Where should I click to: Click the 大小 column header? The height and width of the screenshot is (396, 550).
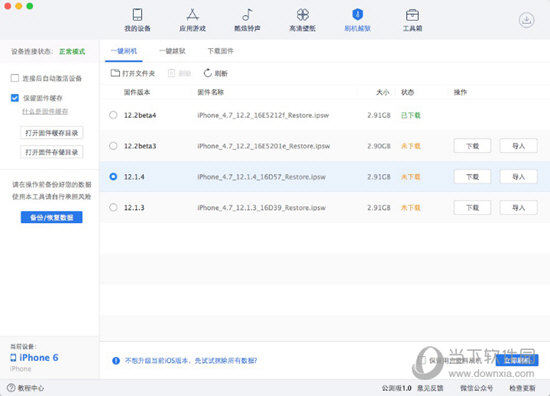pyautogui.click(x=383, y=92)
